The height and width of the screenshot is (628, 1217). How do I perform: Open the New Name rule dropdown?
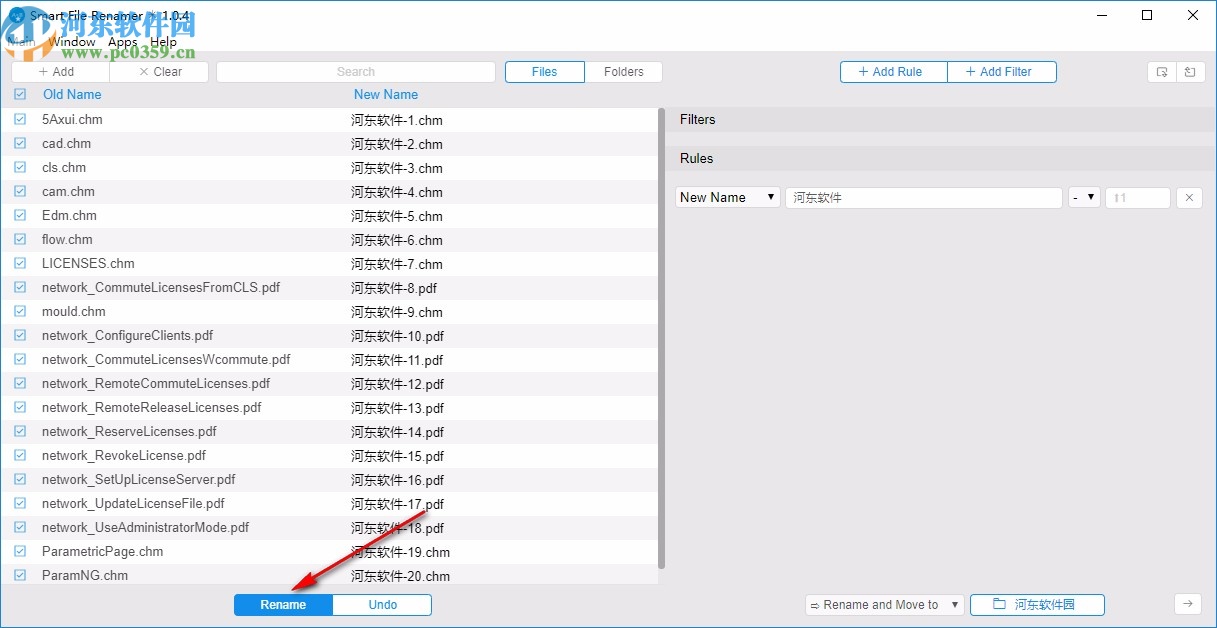[727, 197]
